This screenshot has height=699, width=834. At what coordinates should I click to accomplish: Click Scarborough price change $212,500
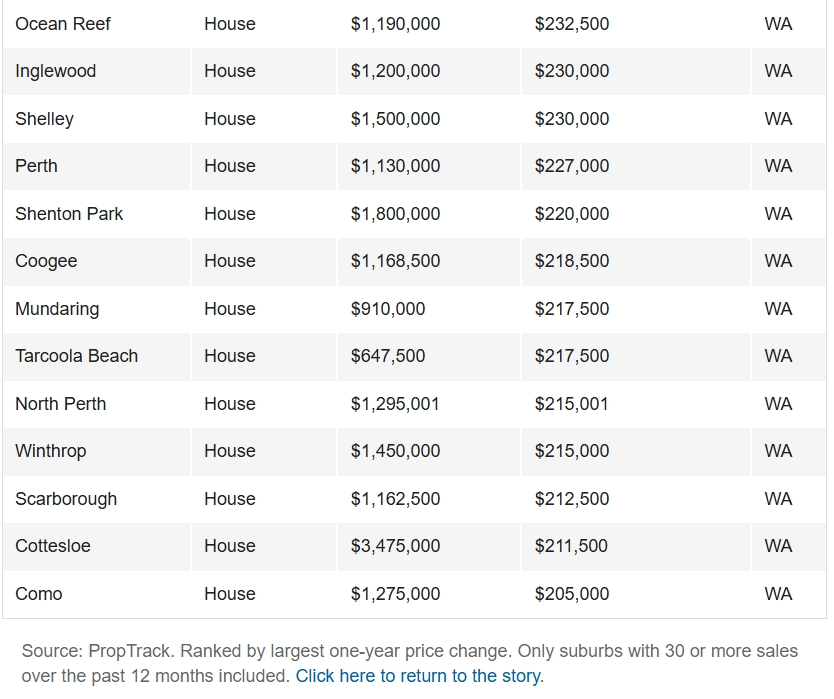pyautogui.click(x=572, y=499)
